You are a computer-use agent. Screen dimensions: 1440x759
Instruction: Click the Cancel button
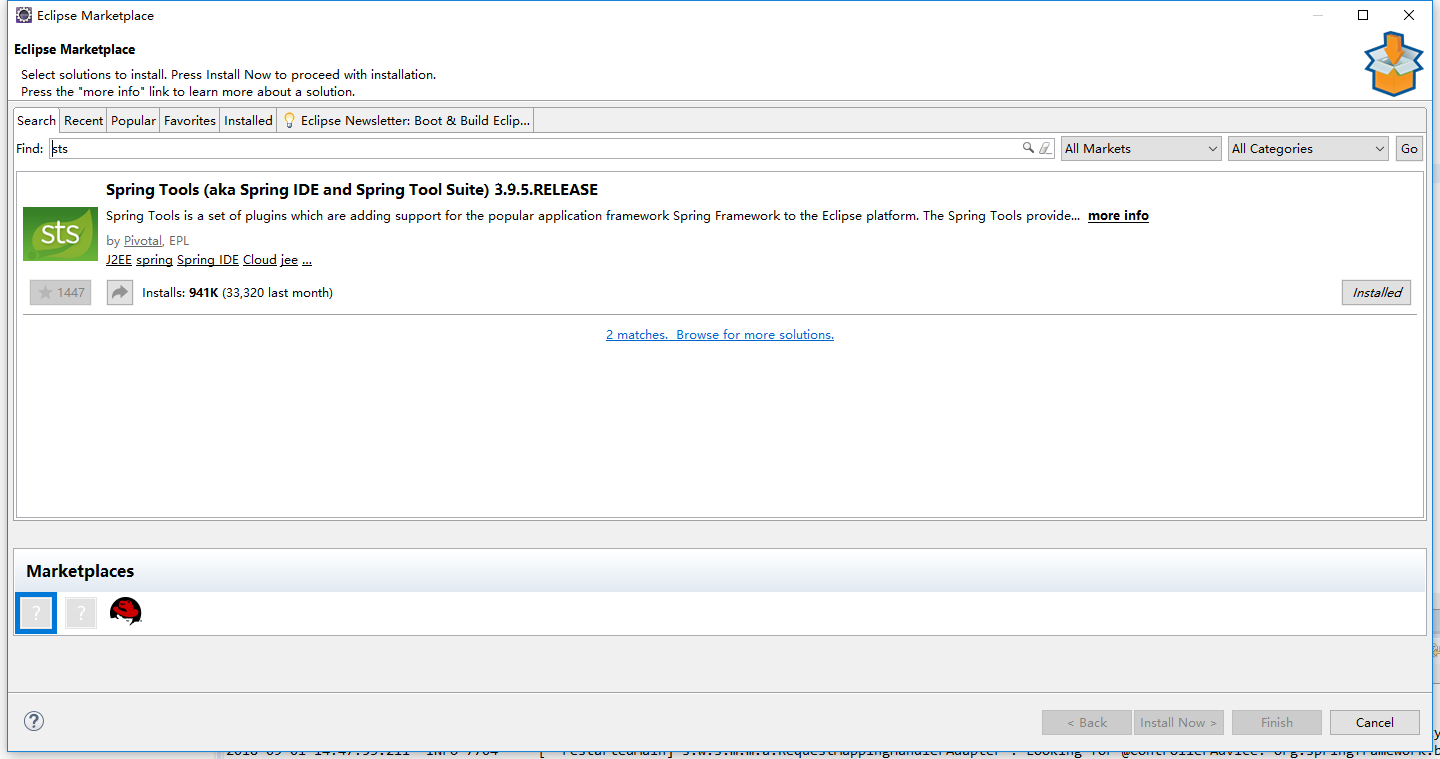click(x=1375, y=722)
